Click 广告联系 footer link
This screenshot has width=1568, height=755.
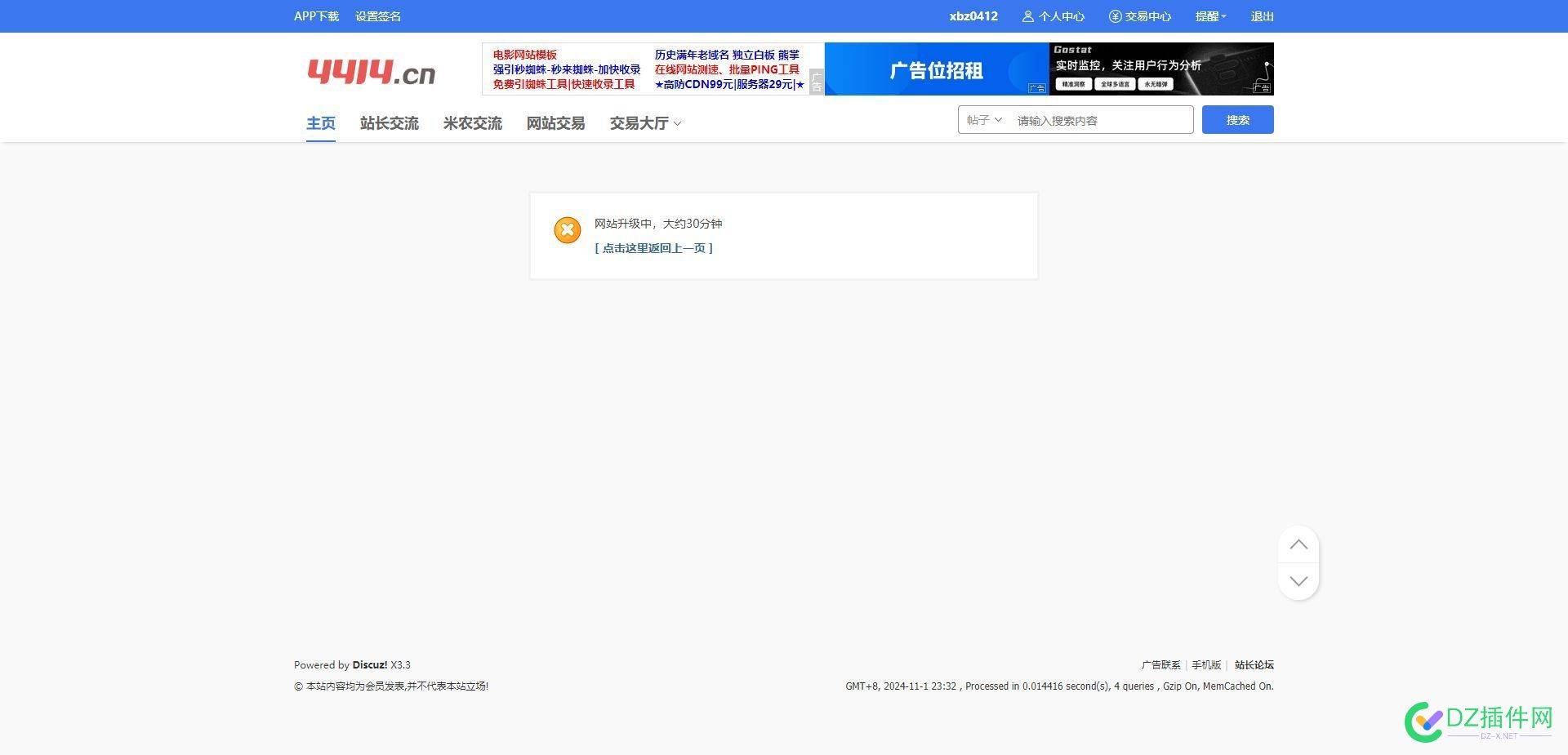pos(1160,665)
